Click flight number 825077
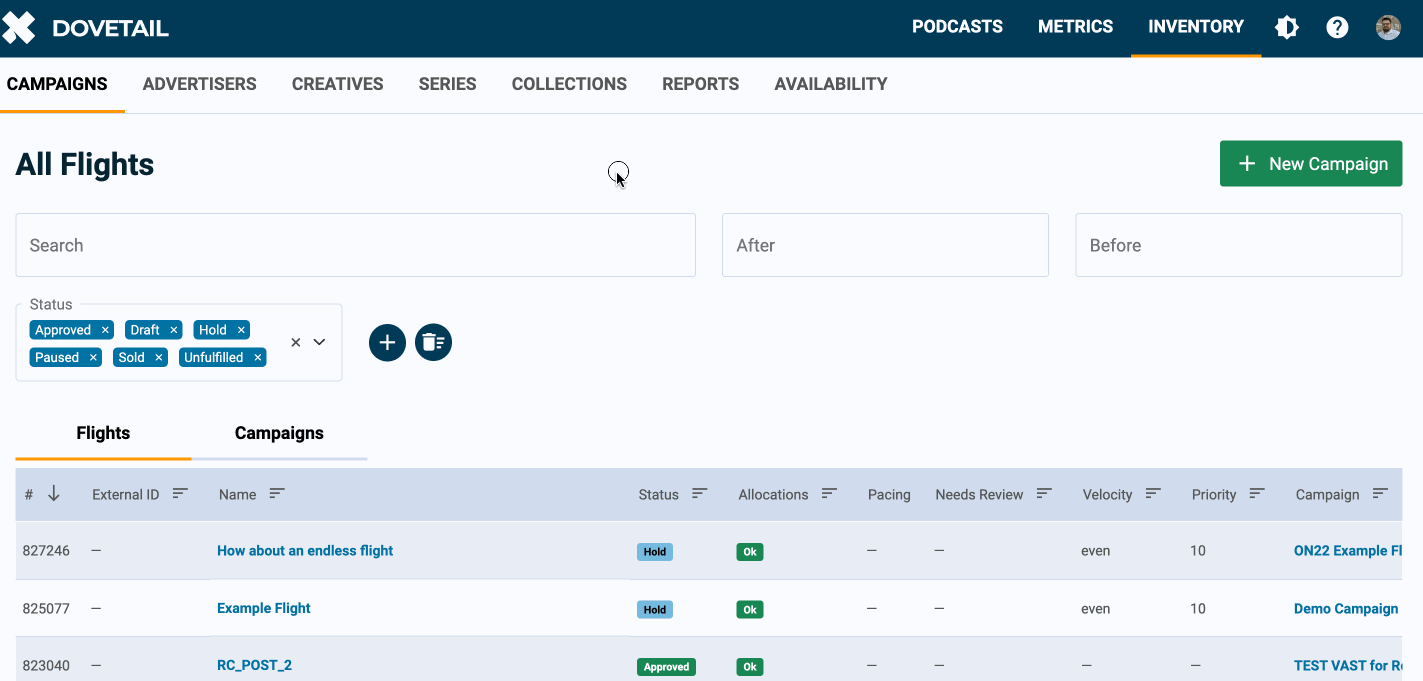This screenshot has height=681, width=1423. point(46,608)
